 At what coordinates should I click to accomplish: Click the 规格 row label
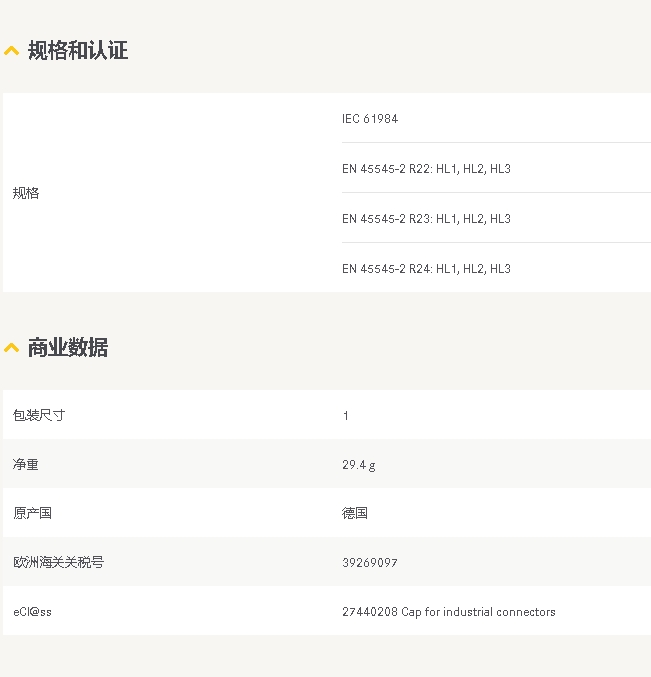click(x=26, y=193)
